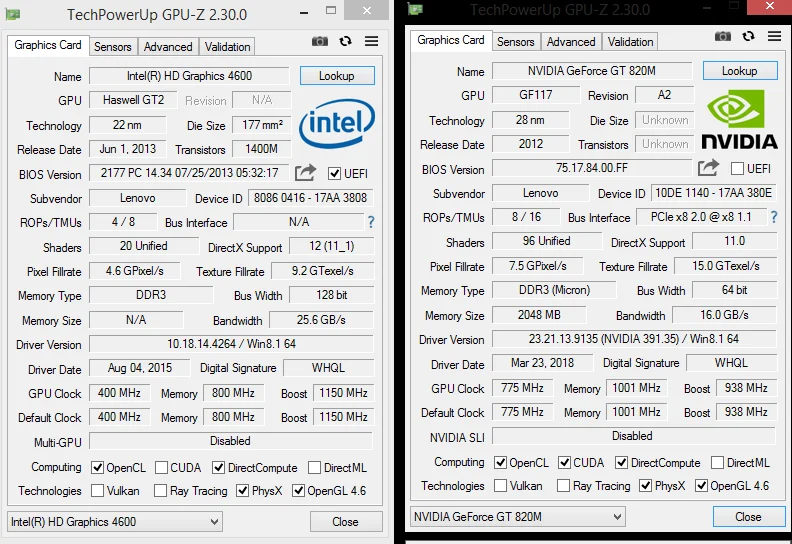Toggle the Ray Tracing checkbox in the NVIDIA window
Image resolution: width=792 pixels, height=544 pixels.
tap(563, 485)
